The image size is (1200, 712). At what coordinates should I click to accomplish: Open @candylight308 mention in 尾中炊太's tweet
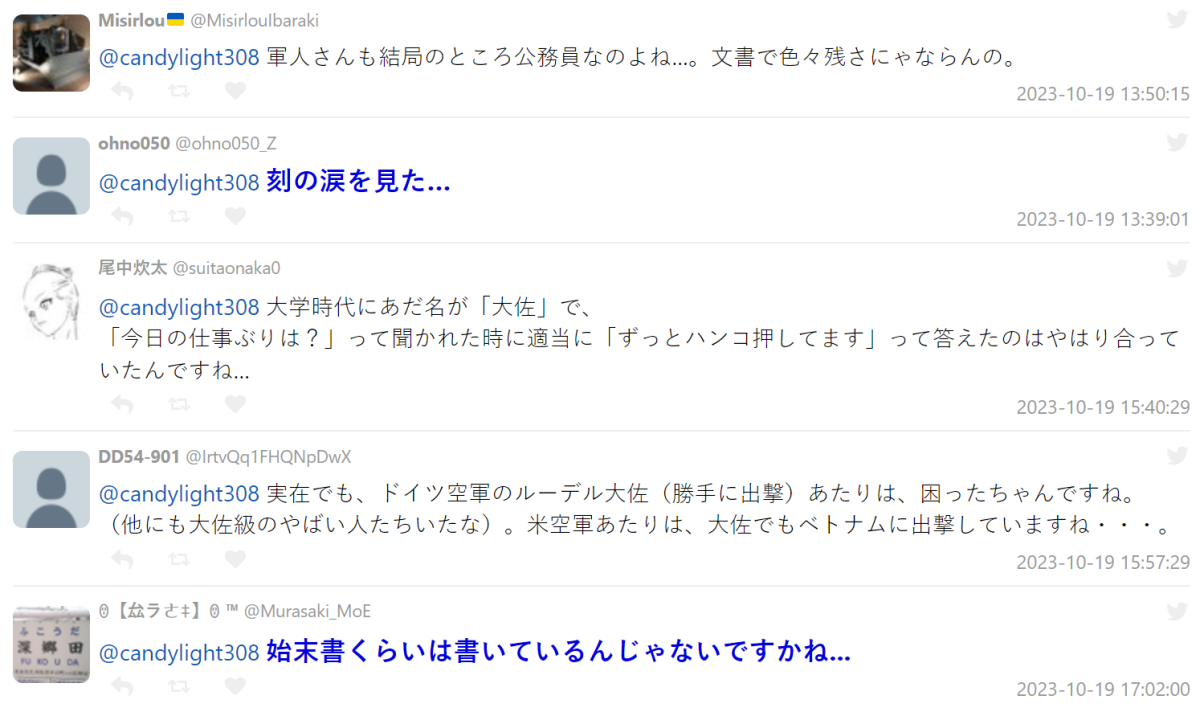pos(179,306)
